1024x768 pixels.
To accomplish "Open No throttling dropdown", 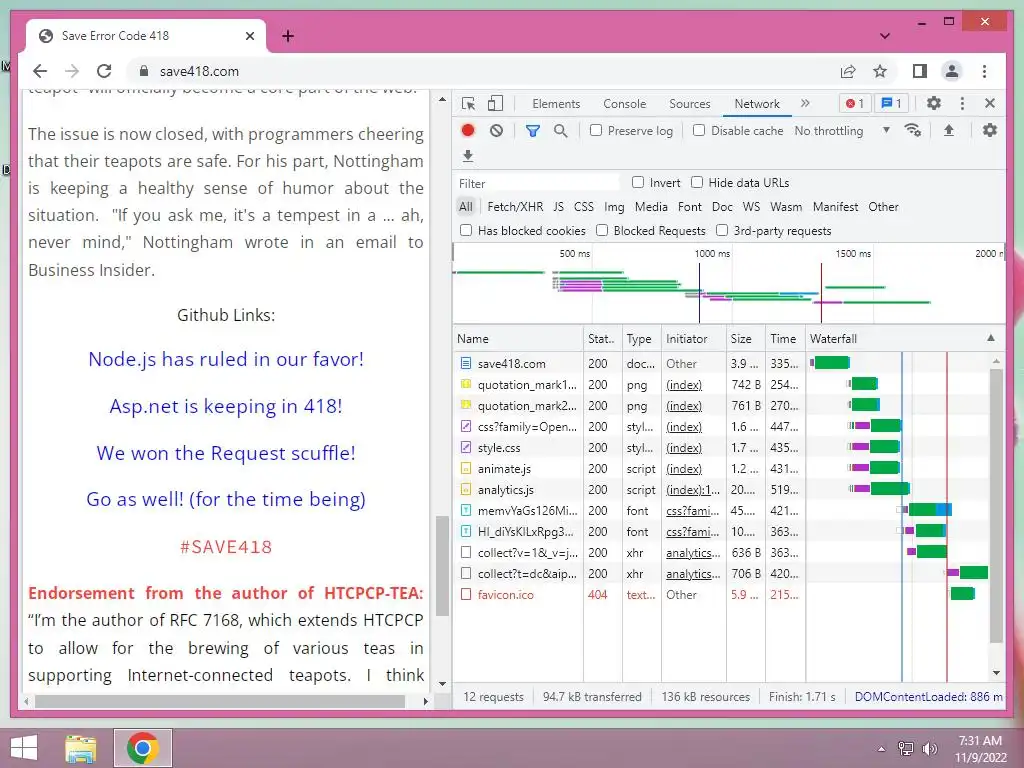I will tap(842, 131).
